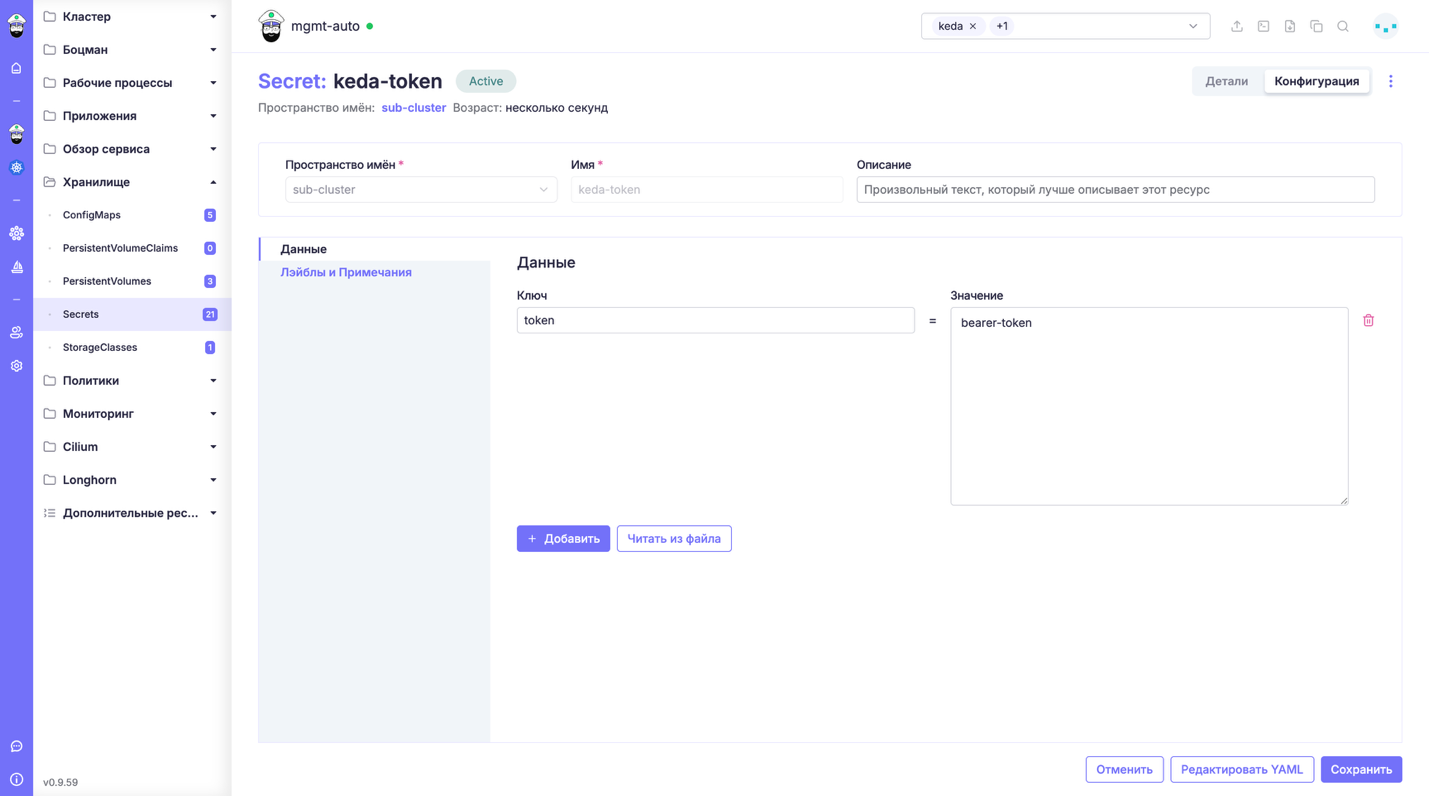The height and width of the screenshot is (796, 1429).
Task: Select Secrets in the sidebar
Action: tap(132, 314)
